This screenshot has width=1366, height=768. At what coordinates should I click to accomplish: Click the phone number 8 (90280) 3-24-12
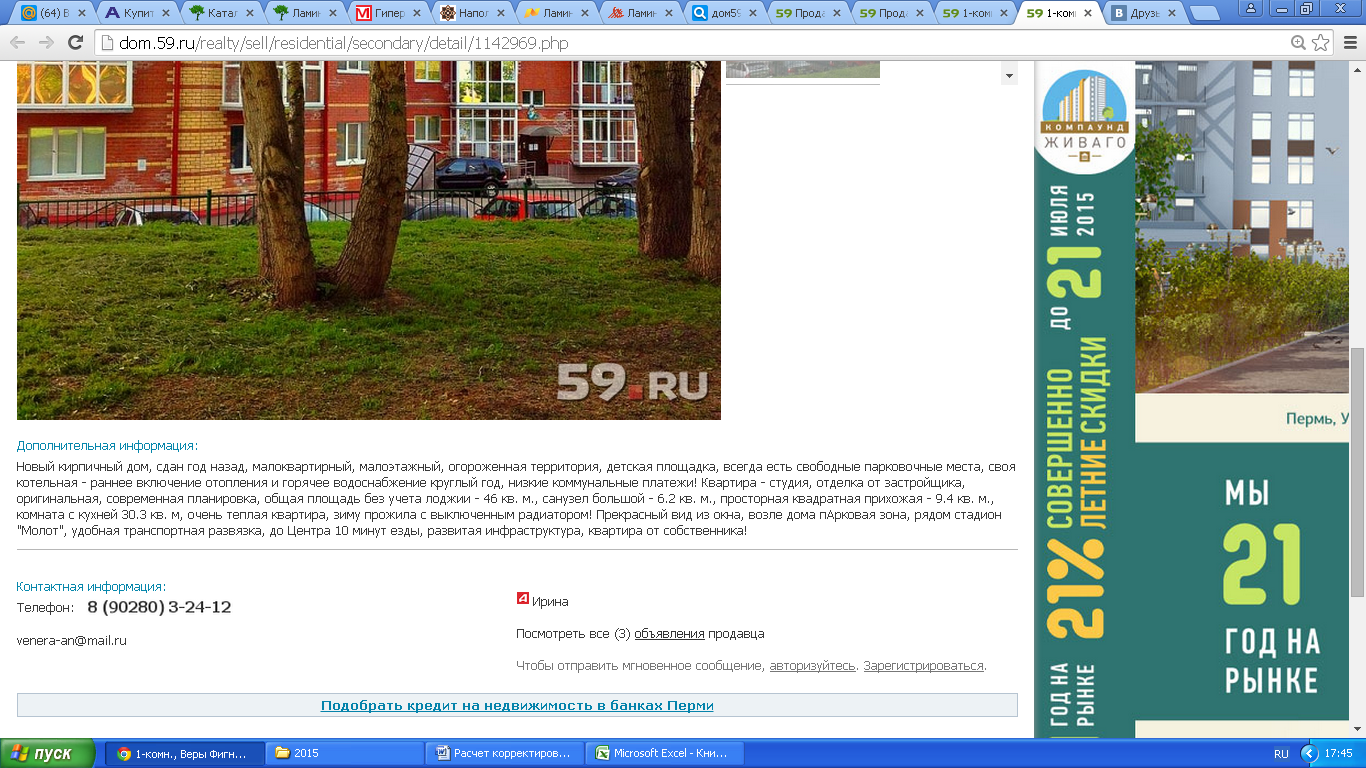[159, 607]
